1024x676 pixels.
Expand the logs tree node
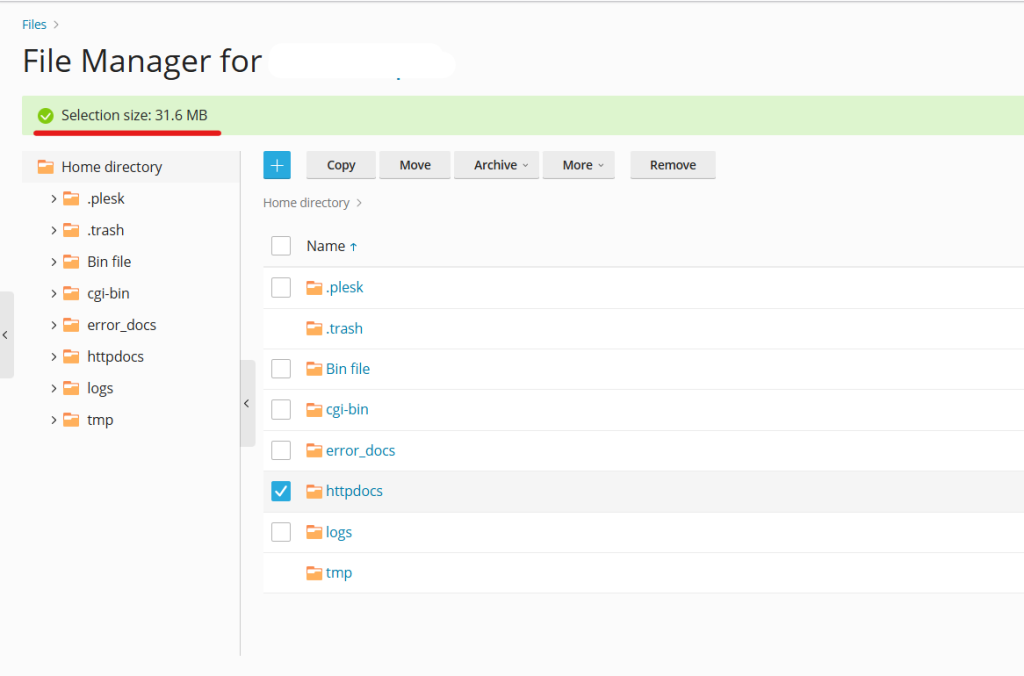(x=54, y=388)
